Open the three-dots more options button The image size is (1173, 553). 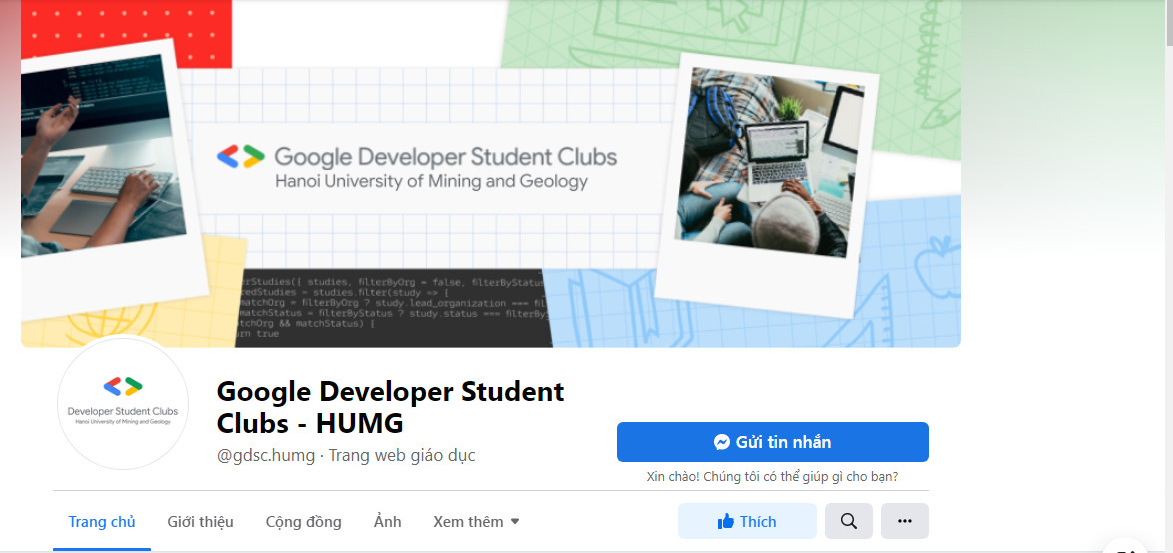(905, 522)
